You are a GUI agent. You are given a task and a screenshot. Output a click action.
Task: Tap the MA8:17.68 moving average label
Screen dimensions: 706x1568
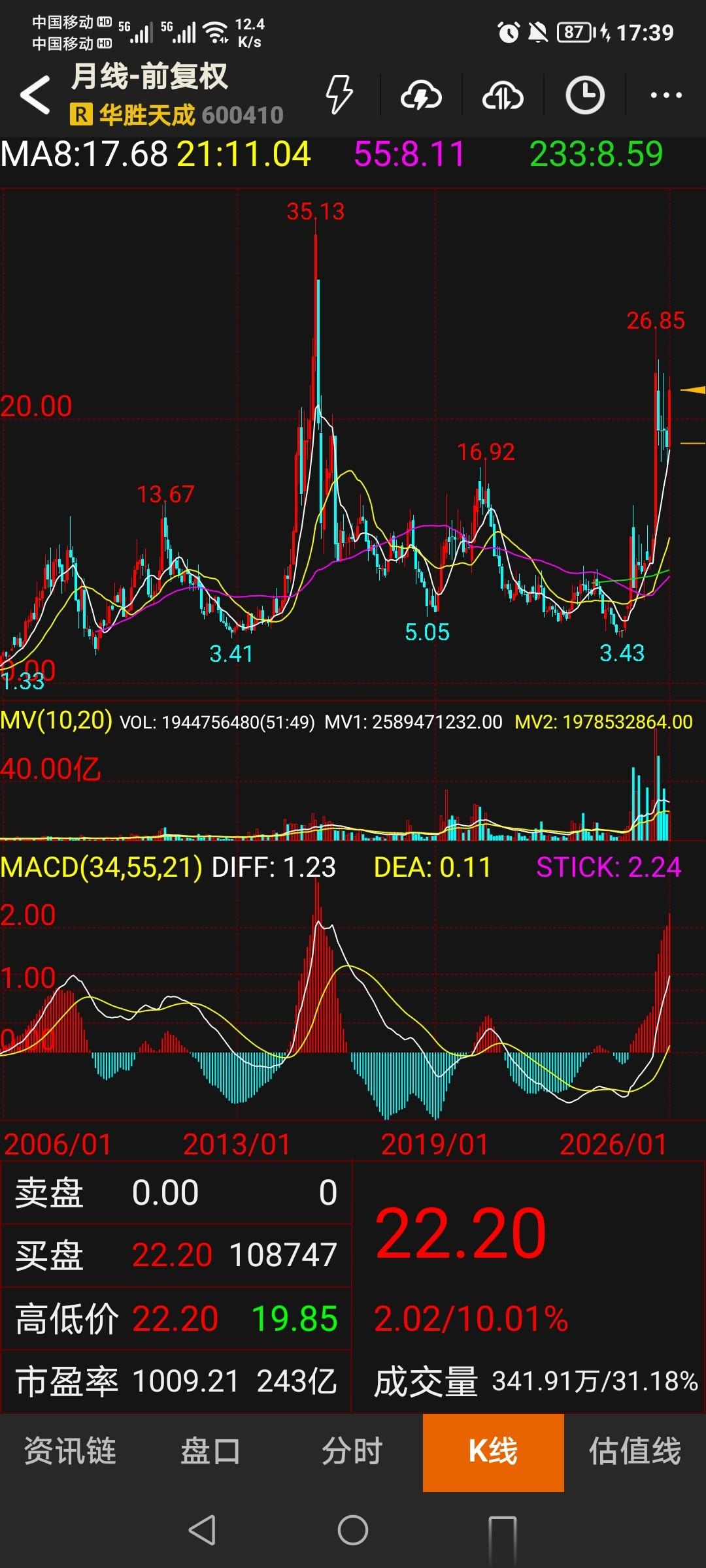click(x=84, y=154)
